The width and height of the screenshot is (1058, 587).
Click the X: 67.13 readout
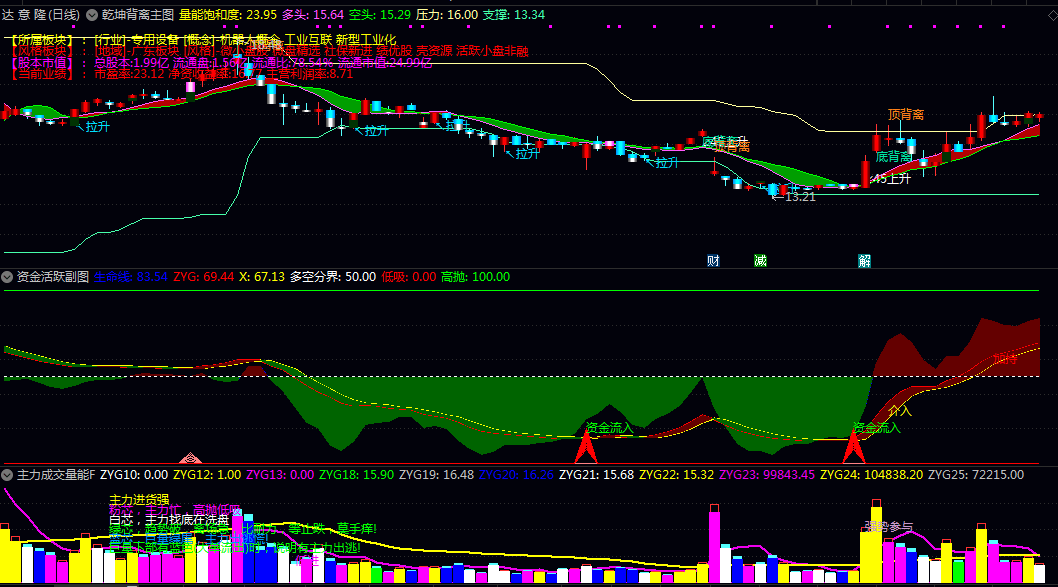click(x=262, y=277)
